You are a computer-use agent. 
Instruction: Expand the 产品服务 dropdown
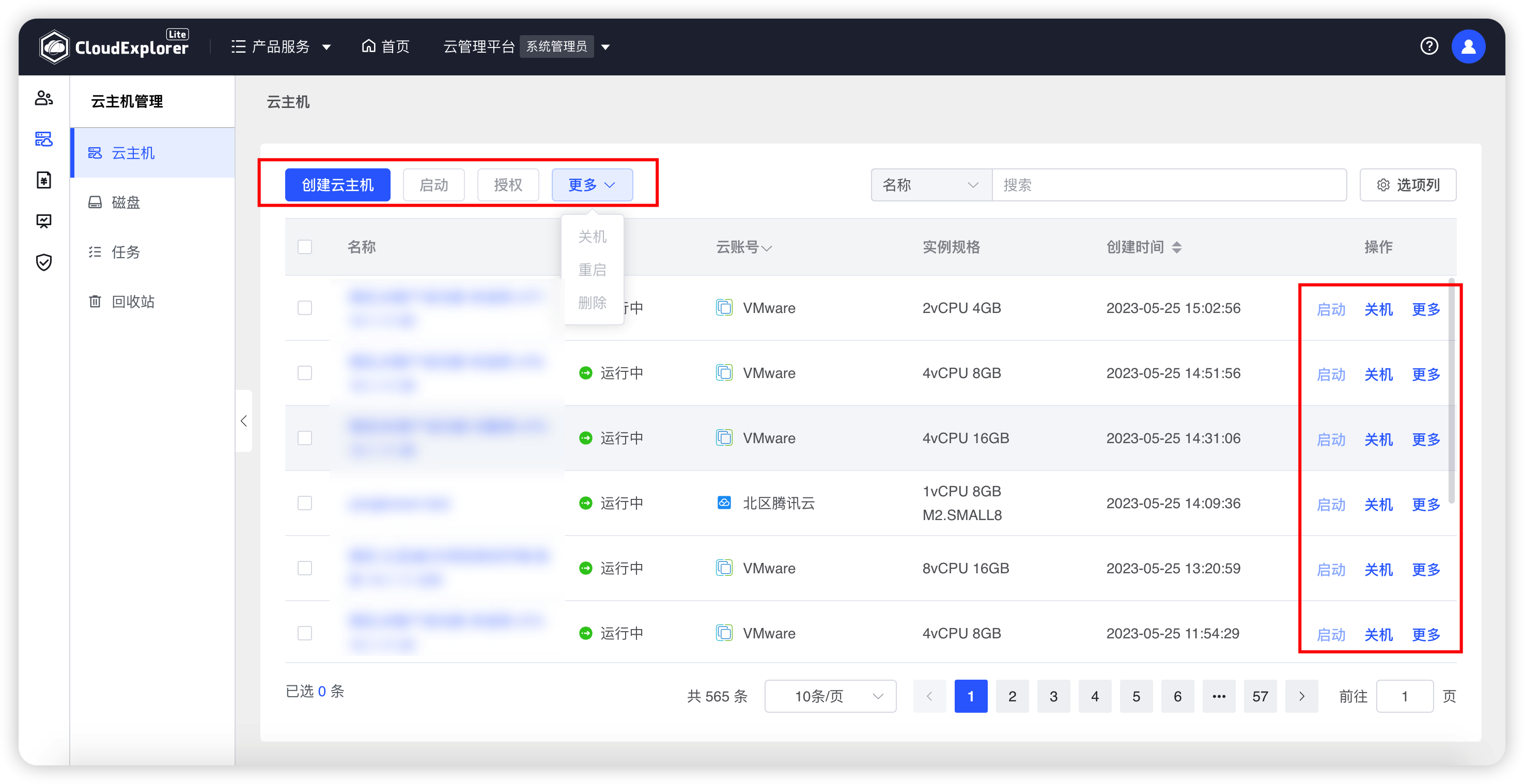pyautogui.click(x=326, y=48)
